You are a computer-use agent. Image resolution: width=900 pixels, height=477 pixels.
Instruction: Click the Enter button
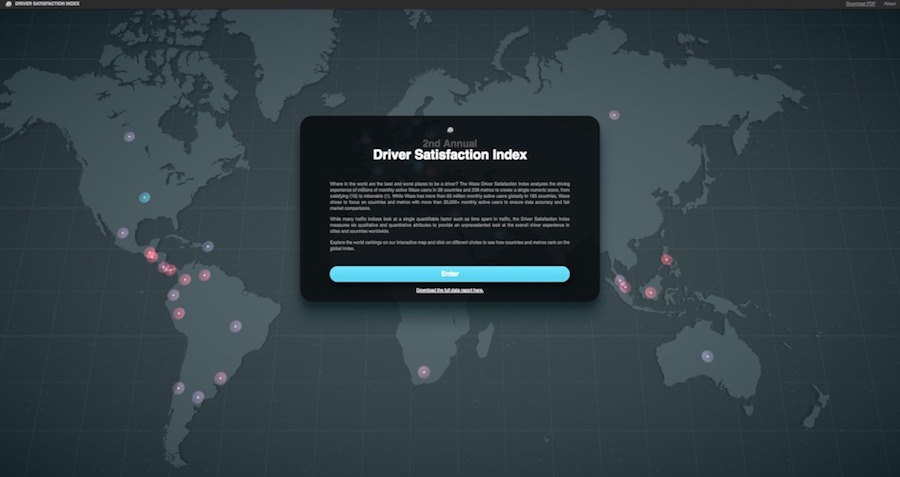449,274
